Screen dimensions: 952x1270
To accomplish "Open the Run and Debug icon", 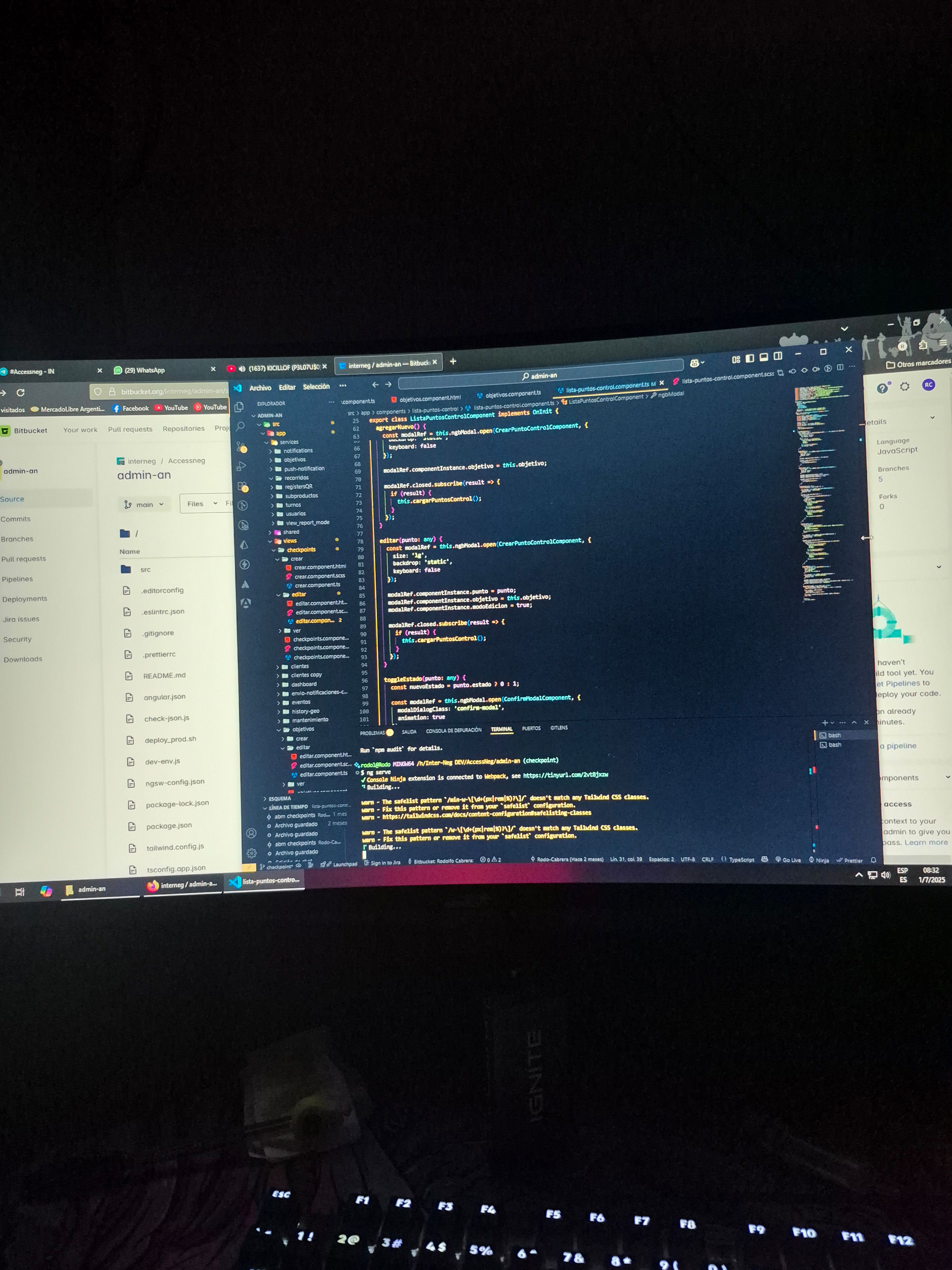I will 241,466.
